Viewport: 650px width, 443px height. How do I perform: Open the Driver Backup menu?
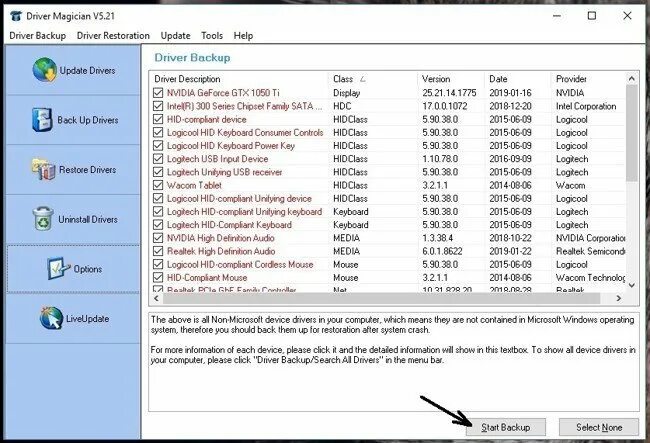(x=37, y=36)
